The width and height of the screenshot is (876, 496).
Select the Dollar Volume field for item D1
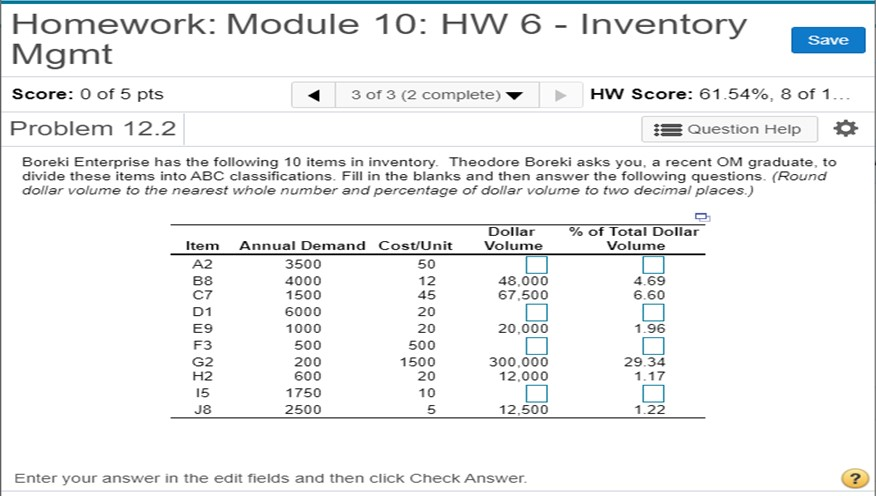coord(536,312)
